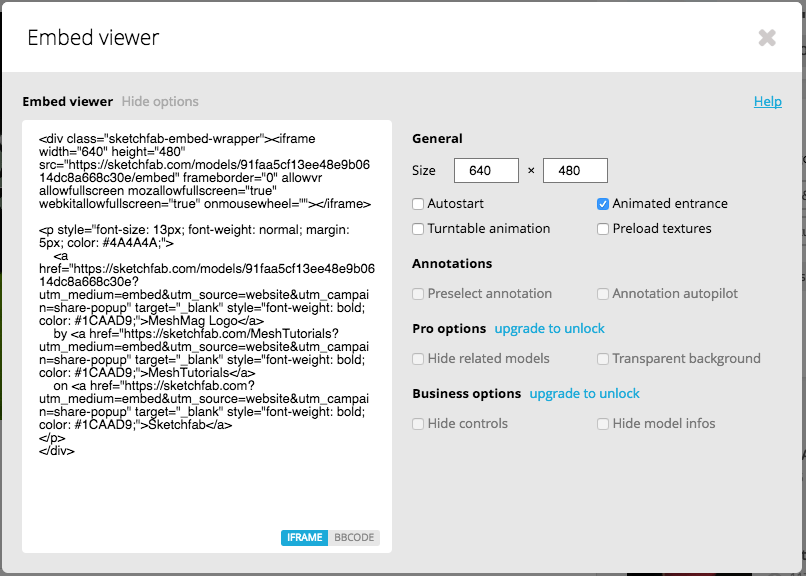Screen dimensions: 806x576
Task: Enable the Turntable animation checkbox
Action: click(x=419, y=229)
